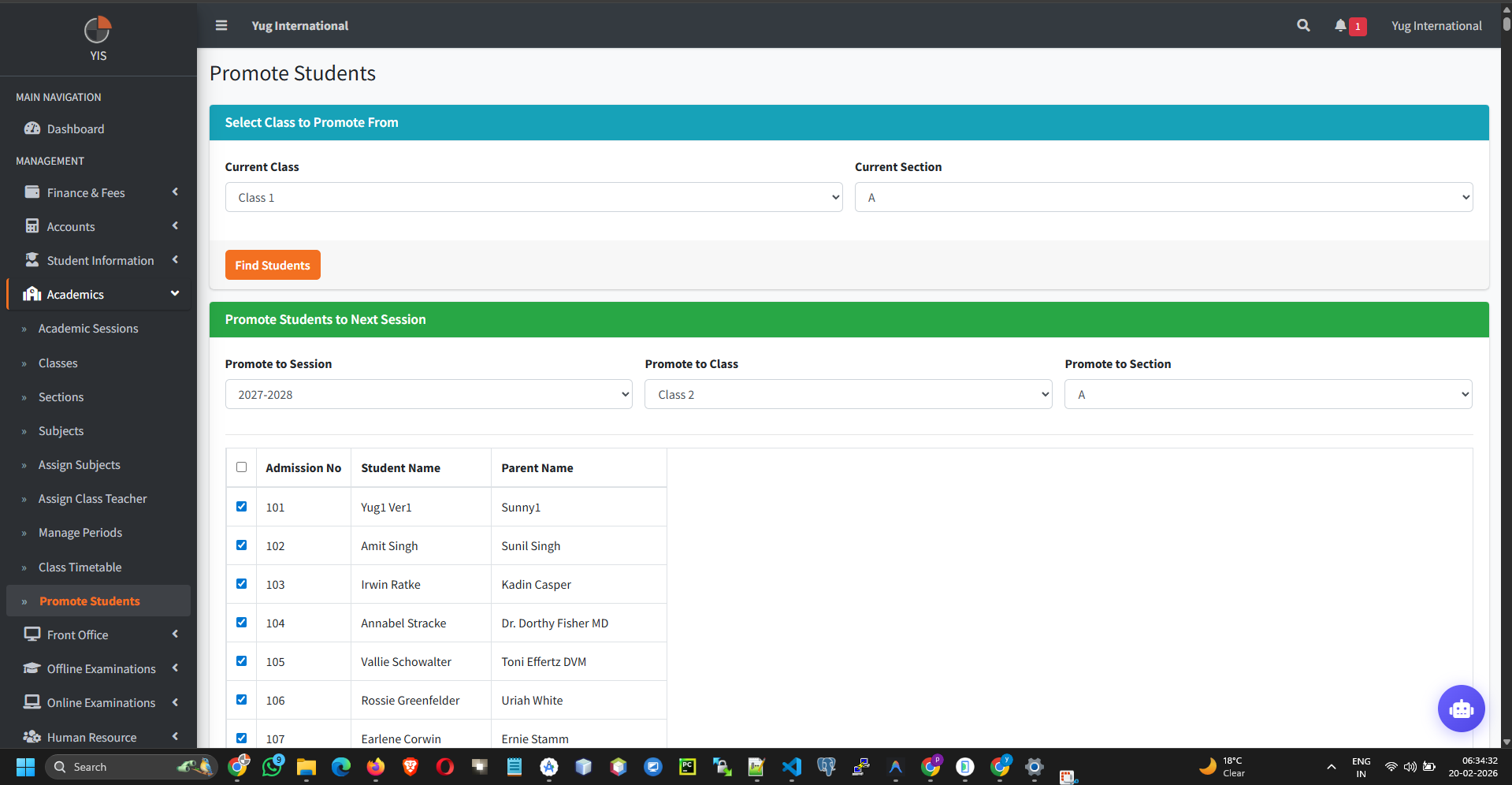This screenshot has height=785, width=1512.
Task: Open the search icon in top bar
Action: [1303, 25]
